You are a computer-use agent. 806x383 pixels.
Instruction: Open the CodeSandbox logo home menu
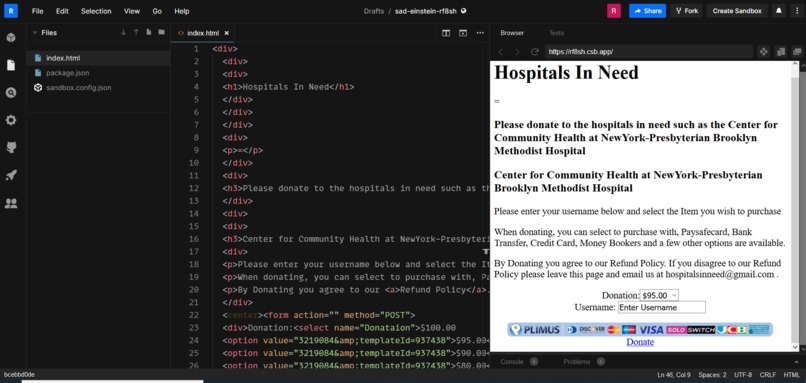coord(11,11)
